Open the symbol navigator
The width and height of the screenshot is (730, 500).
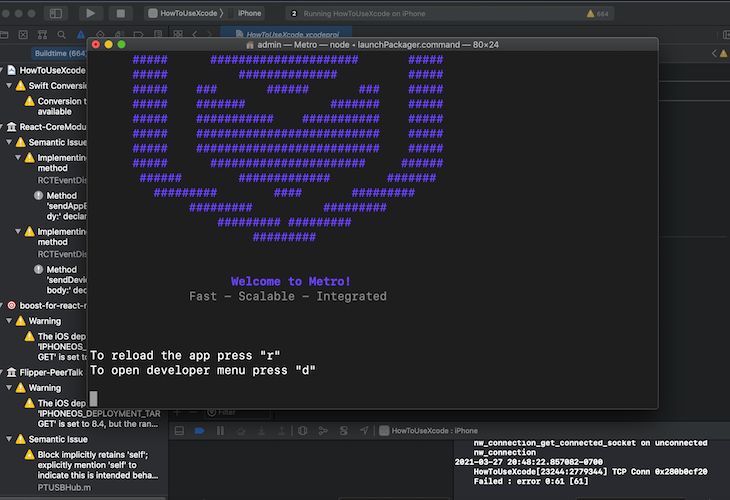click(42, 34)
